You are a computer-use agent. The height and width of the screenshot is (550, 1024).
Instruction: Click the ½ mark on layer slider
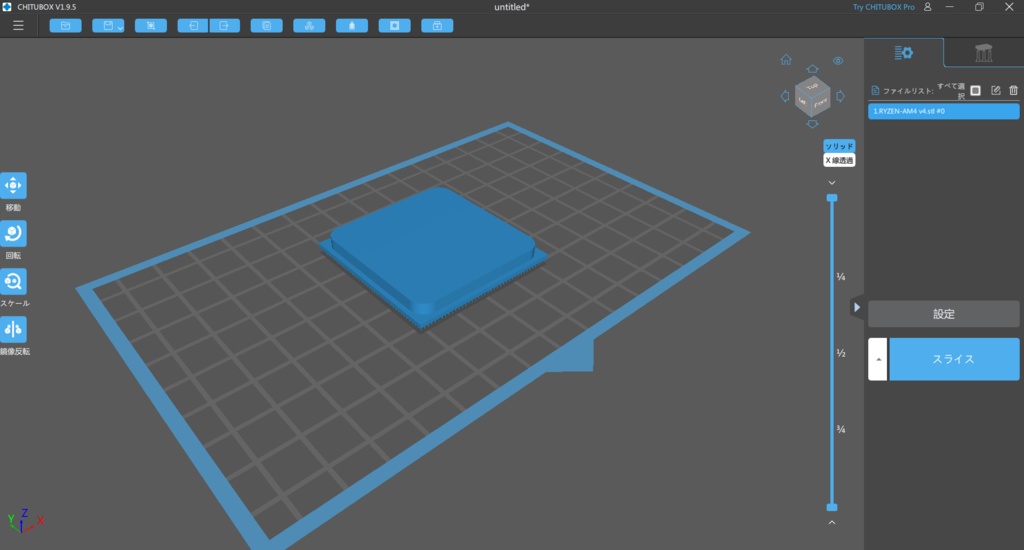click(841, 353)
